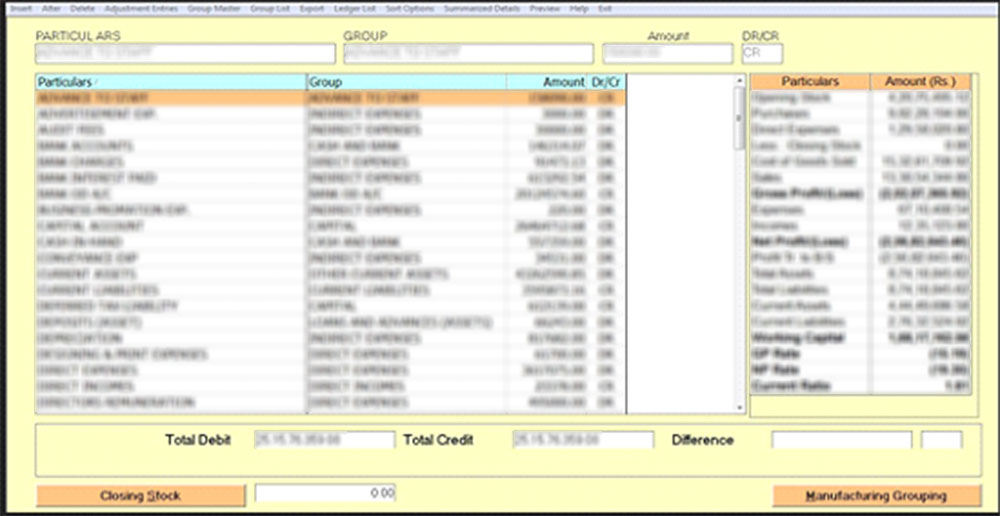Click the Closing Stock value field
The height and width of the screenshot is (516, 1000).
(326, 493)
